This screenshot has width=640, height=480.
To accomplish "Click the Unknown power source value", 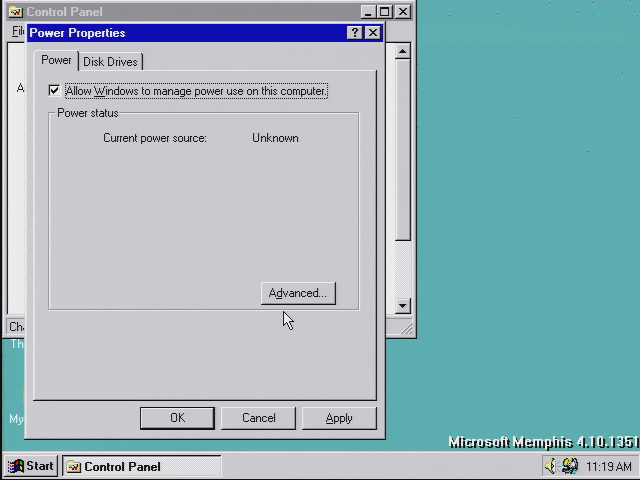I will coord(275,138).
